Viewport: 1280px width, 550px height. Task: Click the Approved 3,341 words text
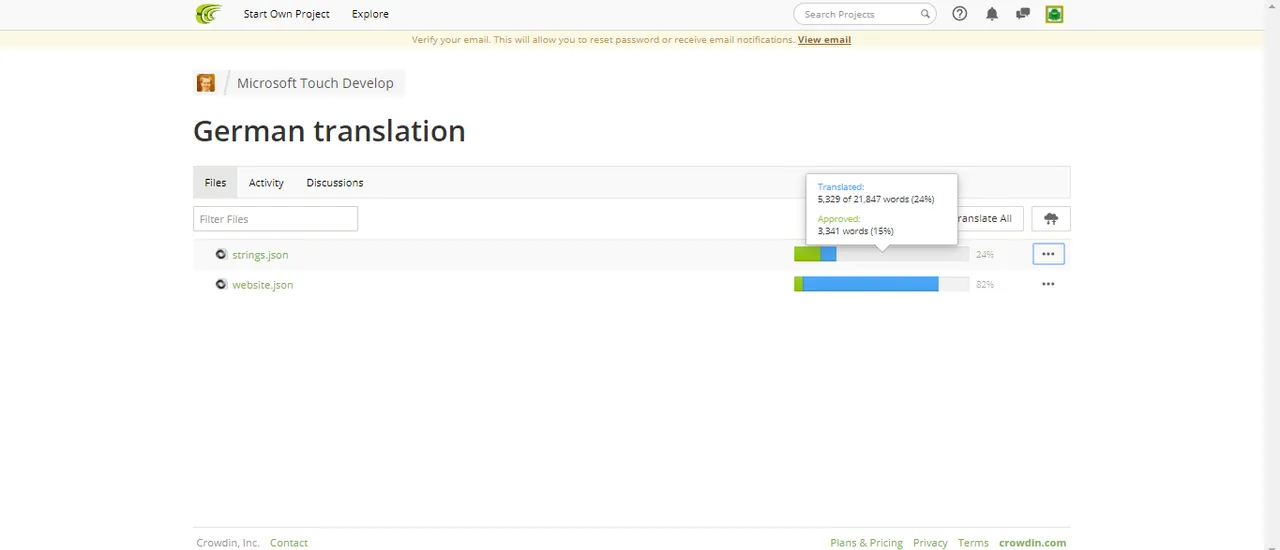coord(855,231)
